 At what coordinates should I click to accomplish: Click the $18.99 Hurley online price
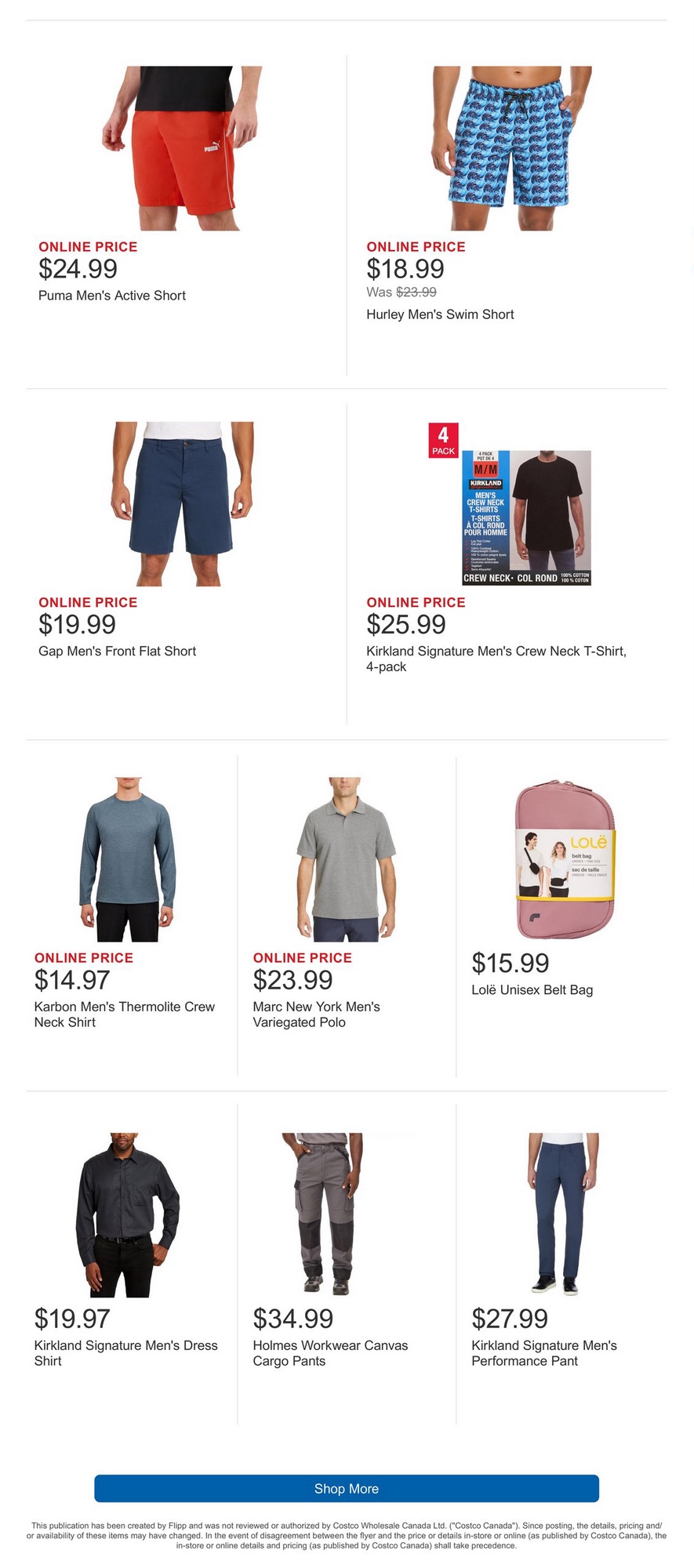405,269
